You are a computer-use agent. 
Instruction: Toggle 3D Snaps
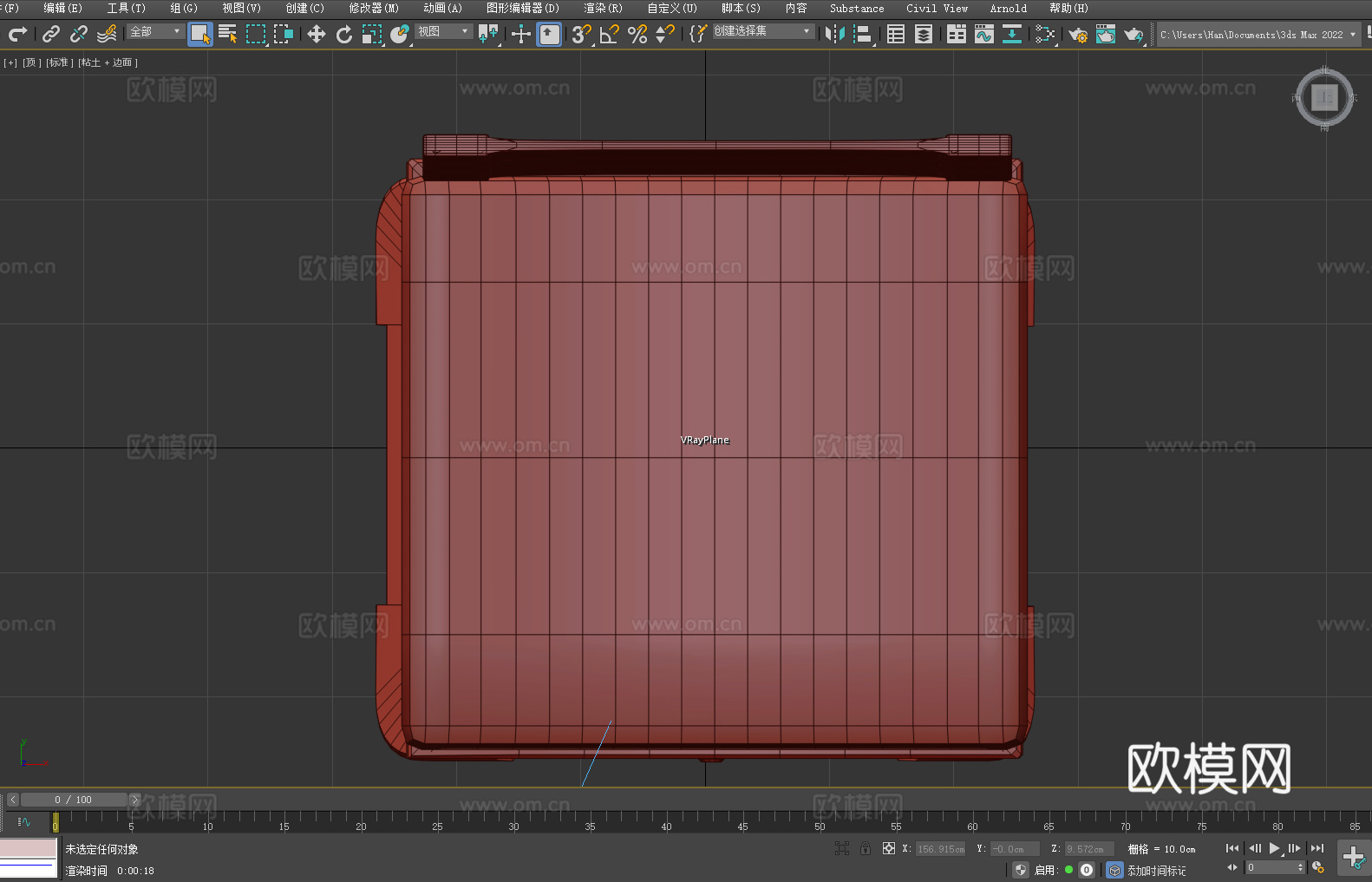pyautogui.click(x=582, y=35)
